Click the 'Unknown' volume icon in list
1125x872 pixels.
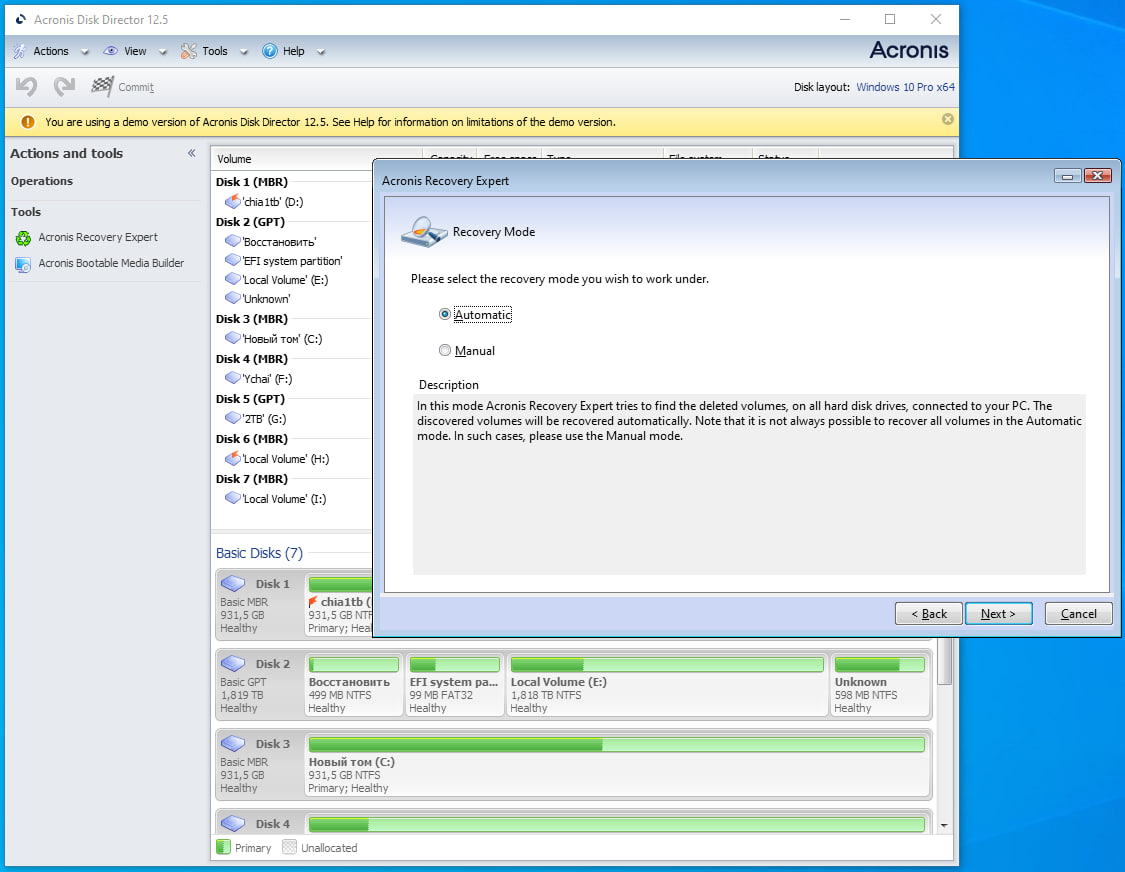[232, 298]
